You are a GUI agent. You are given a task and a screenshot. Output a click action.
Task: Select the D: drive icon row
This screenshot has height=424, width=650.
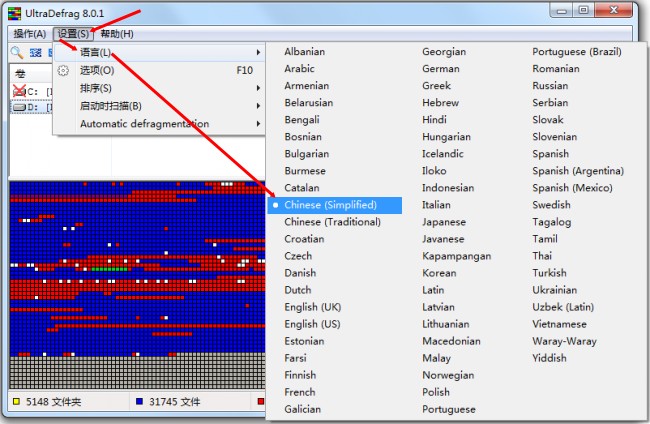(x=32, y=107)
